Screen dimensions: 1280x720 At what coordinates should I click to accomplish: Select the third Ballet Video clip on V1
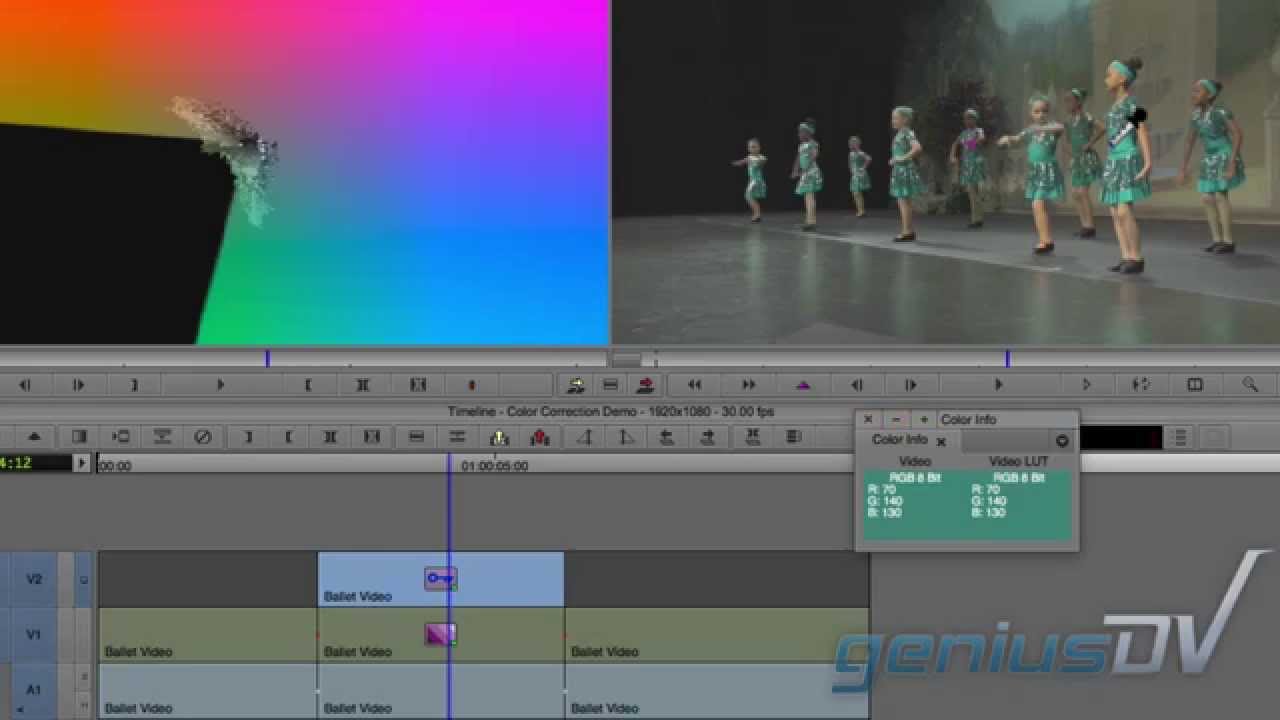tap(717, 634)
